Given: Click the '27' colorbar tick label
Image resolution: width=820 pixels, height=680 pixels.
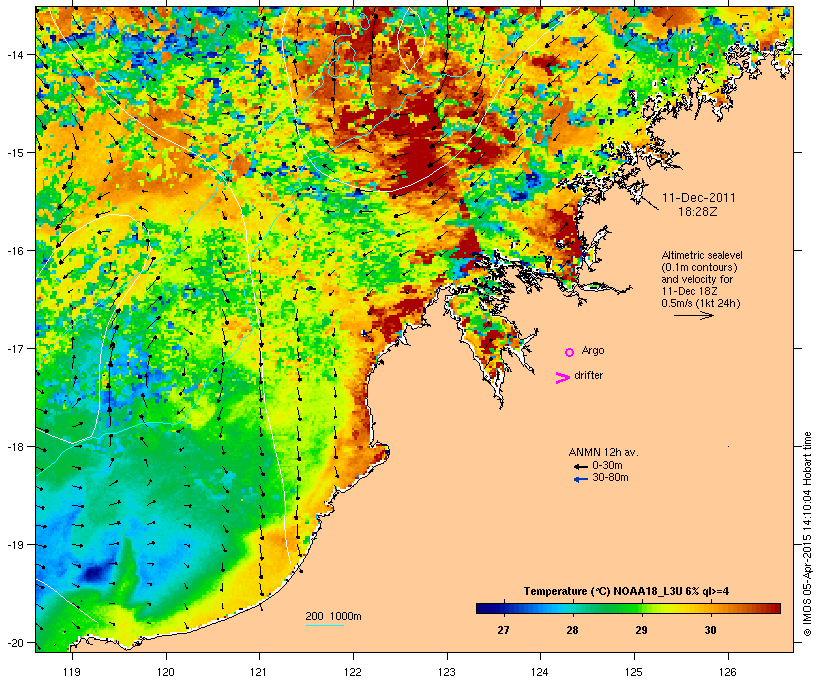Looking at the screenshot, I should pos(503,630).
